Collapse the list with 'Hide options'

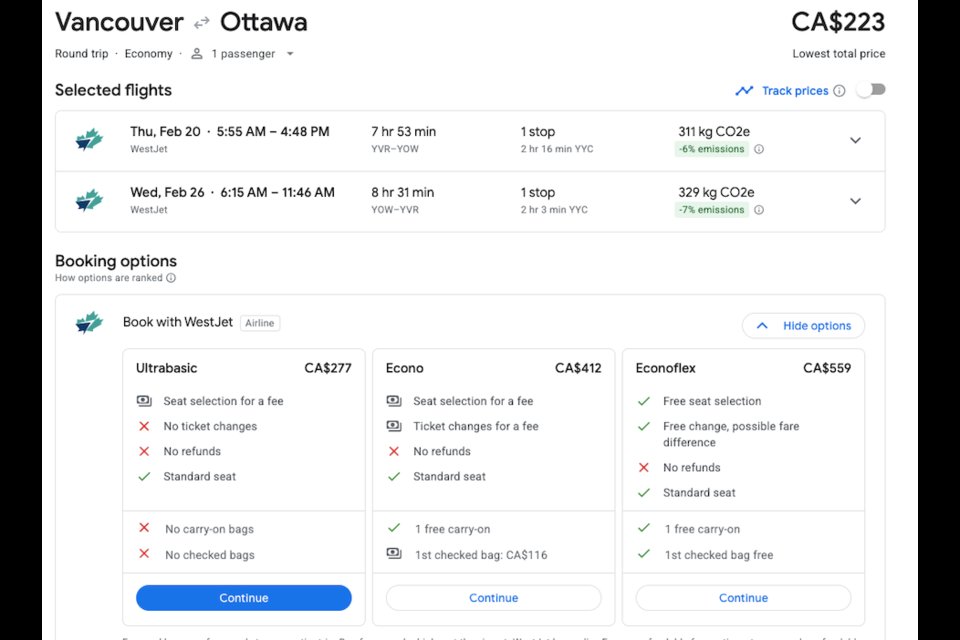point(803,326)
